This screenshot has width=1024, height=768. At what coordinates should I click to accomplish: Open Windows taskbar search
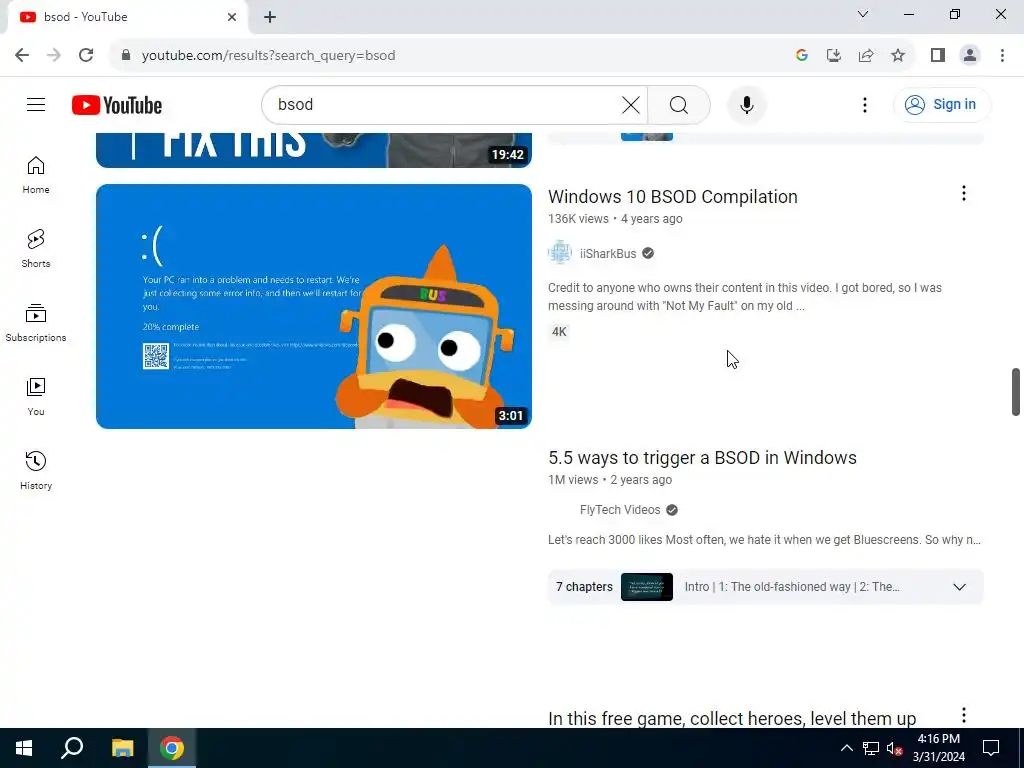point(72,748)
